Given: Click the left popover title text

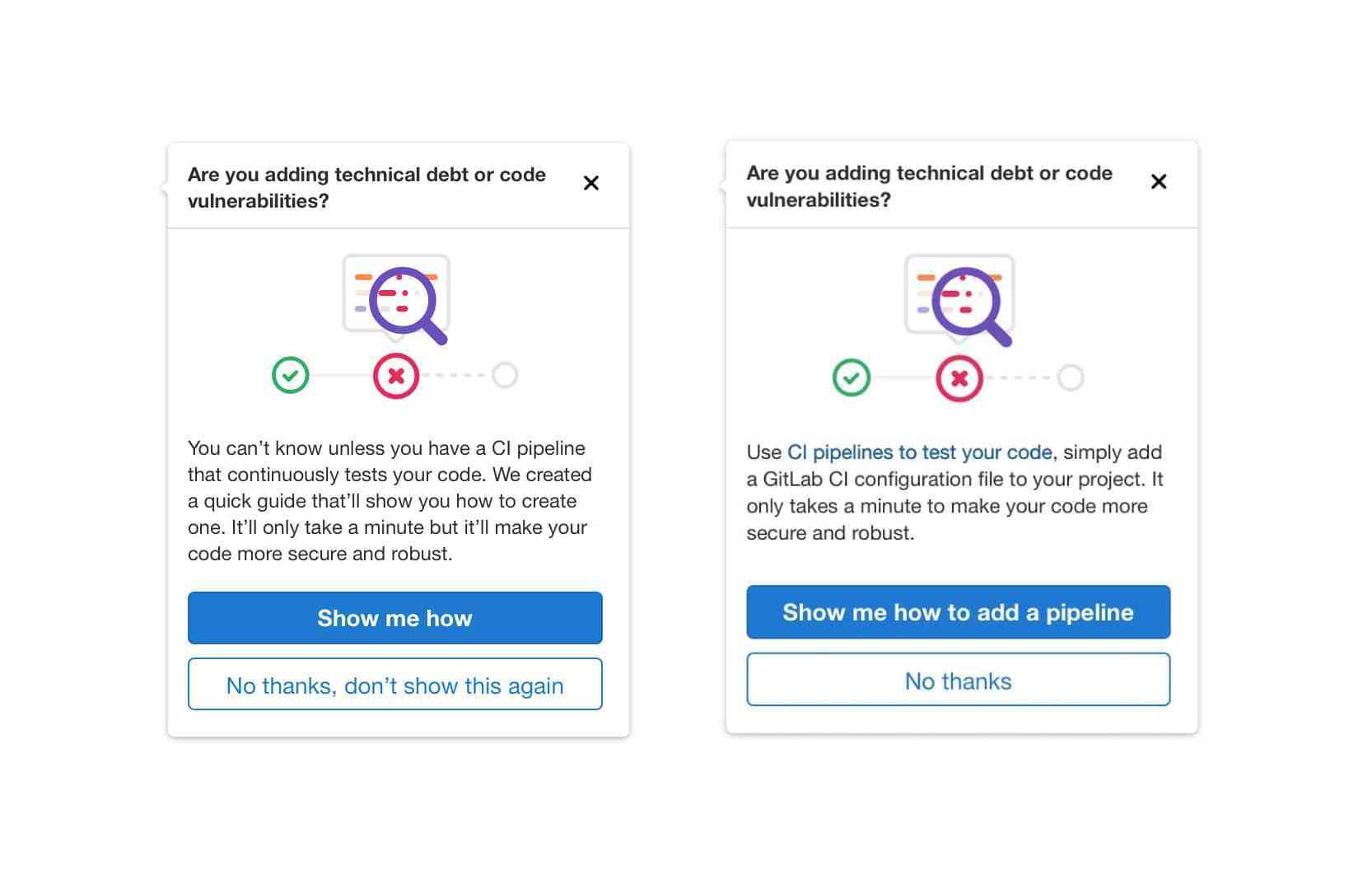Looking at the screenshot, I should (366, 188).
